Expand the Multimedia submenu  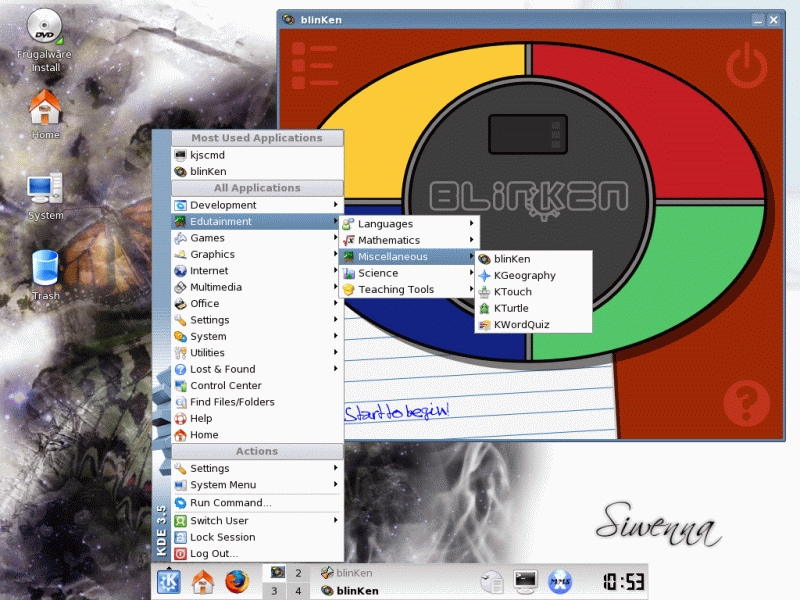pos(257,287)
